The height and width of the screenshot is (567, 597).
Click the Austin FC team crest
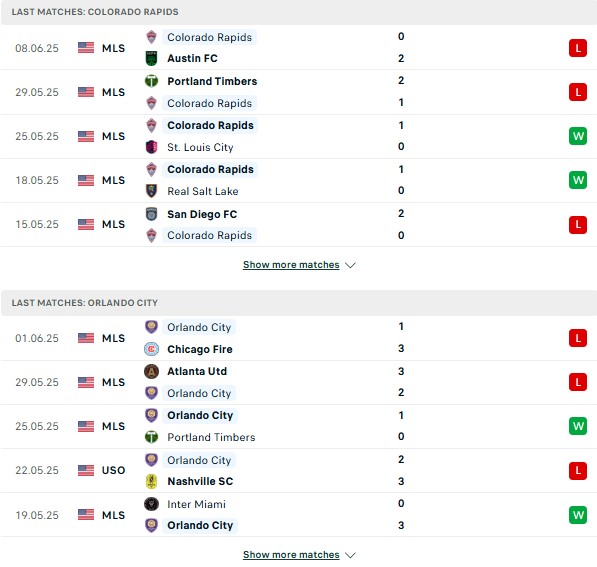[152, 59]
